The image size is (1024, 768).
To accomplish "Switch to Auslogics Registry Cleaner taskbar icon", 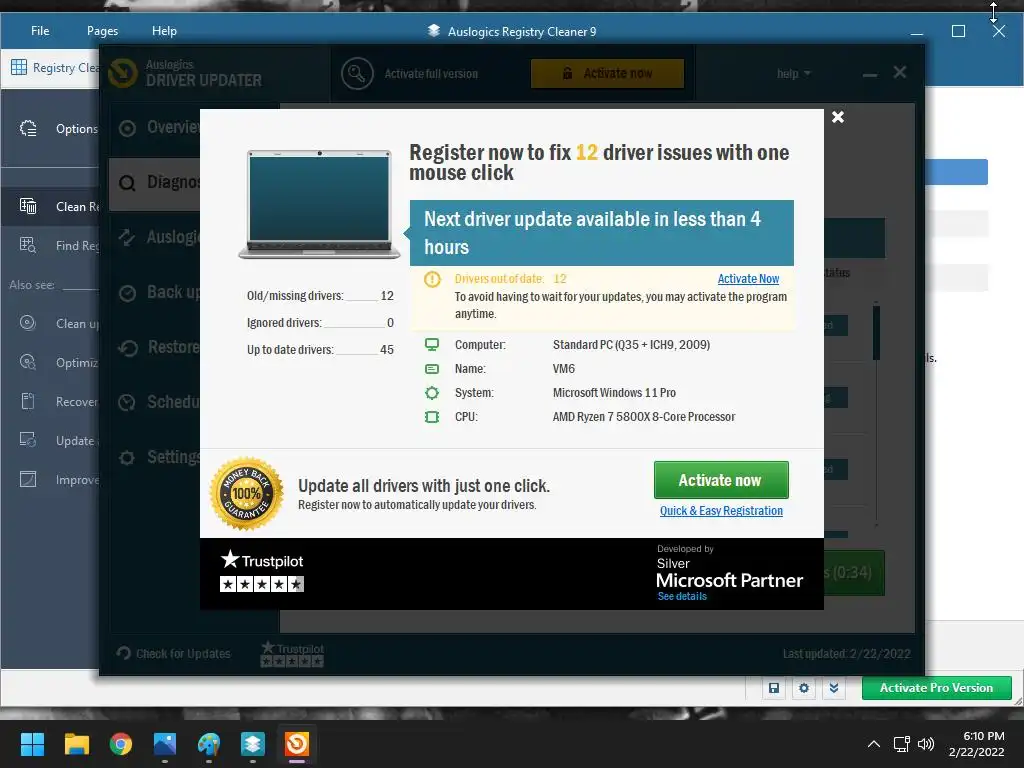I will click(253, 744).
